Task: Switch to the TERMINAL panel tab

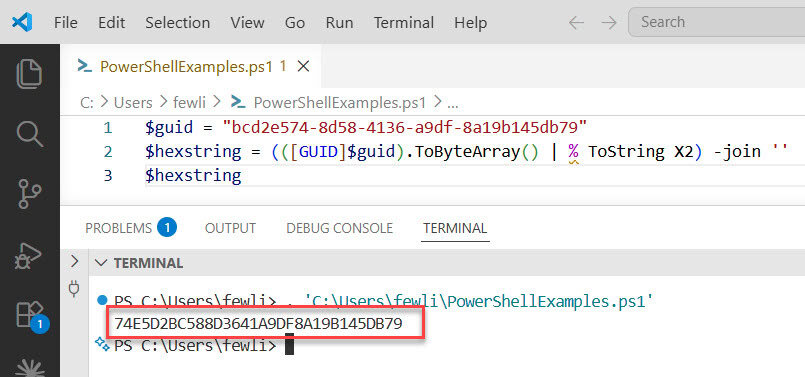Action: 455,228
